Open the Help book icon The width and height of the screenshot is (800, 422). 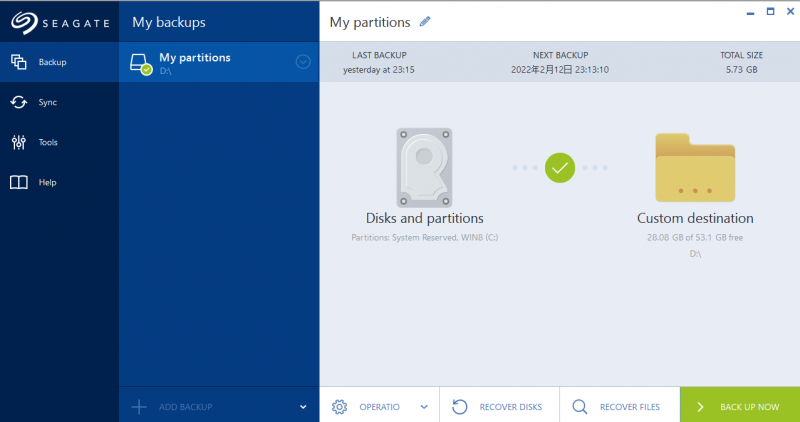click(19, 182)
